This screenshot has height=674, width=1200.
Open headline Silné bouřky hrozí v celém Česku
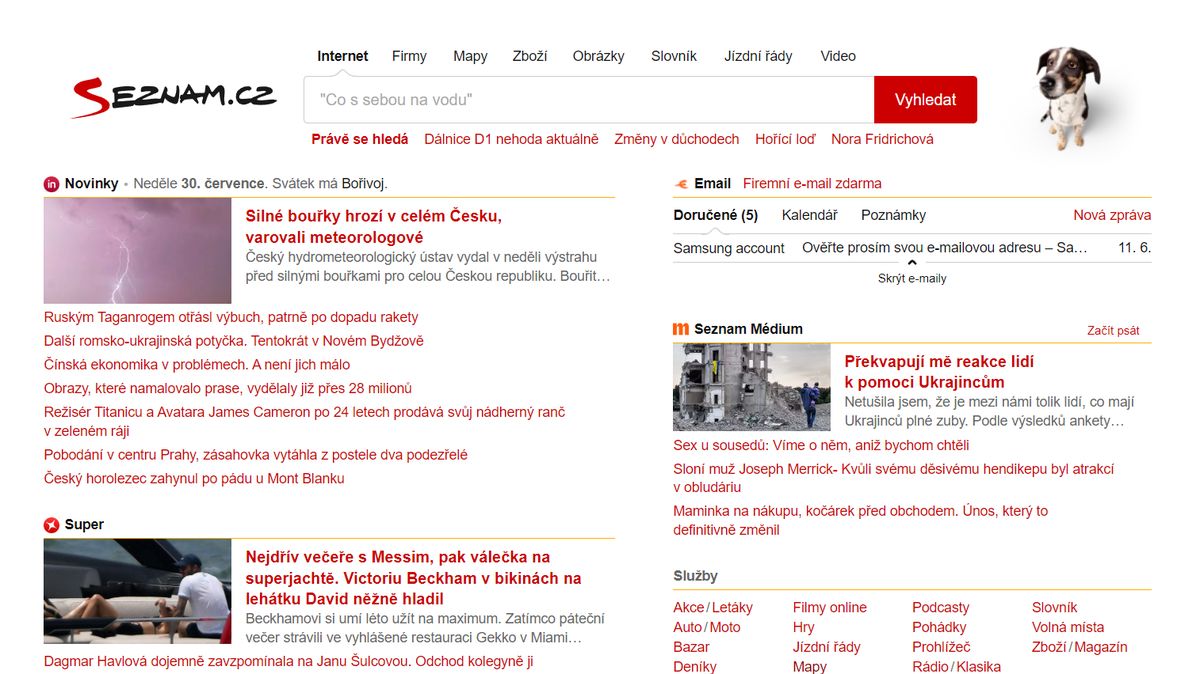pos(374,226)
